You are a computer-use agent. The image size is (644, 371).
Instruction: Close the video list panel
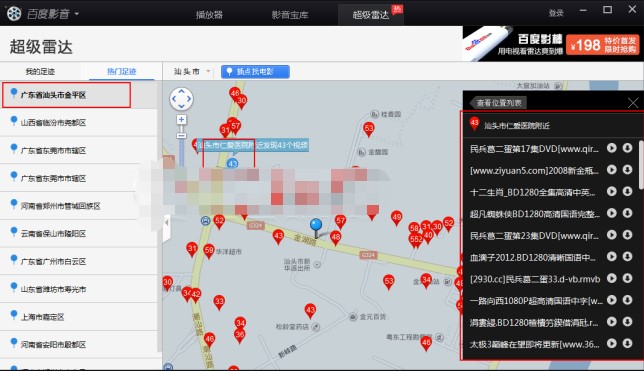(x=633, y=103)
